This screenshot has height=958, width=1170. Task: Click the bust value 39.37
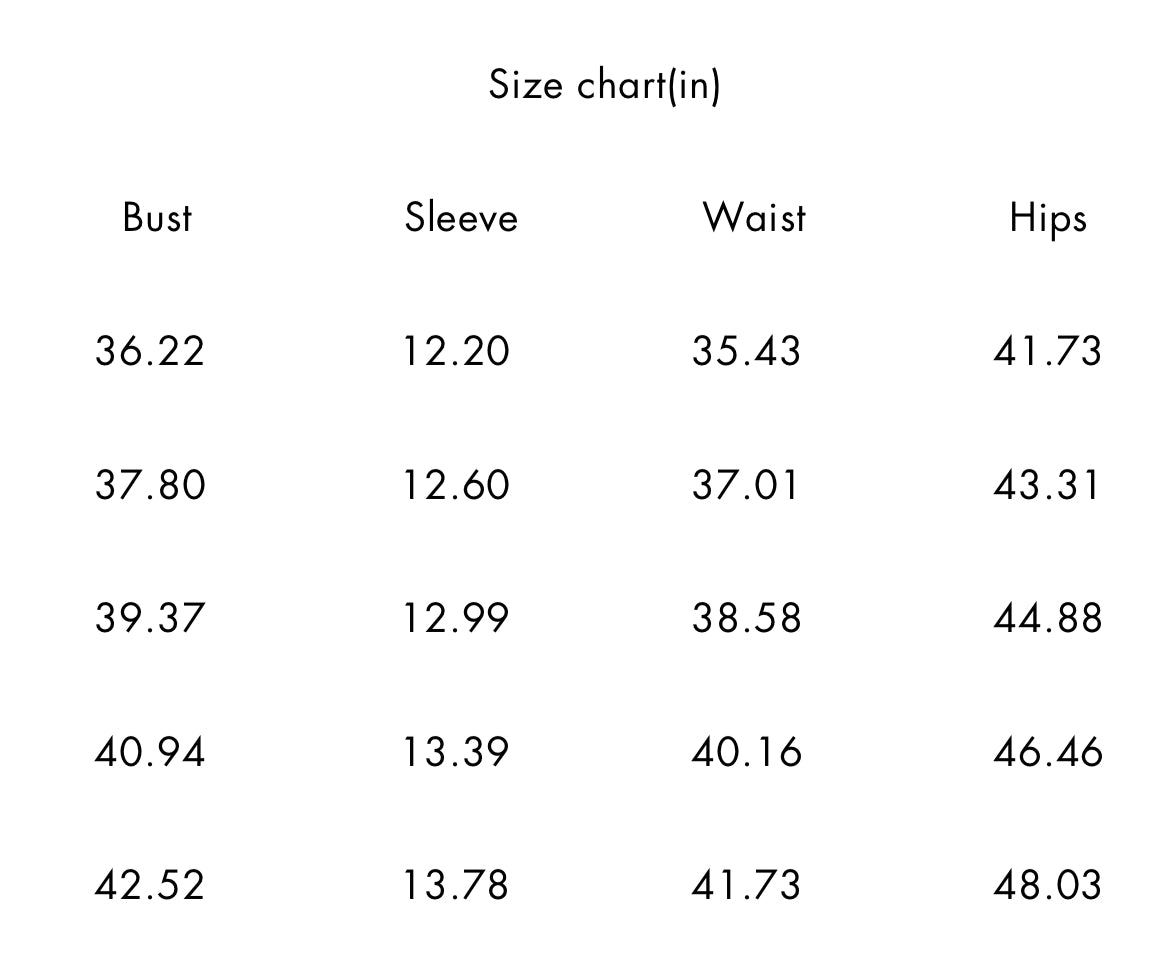150,619
